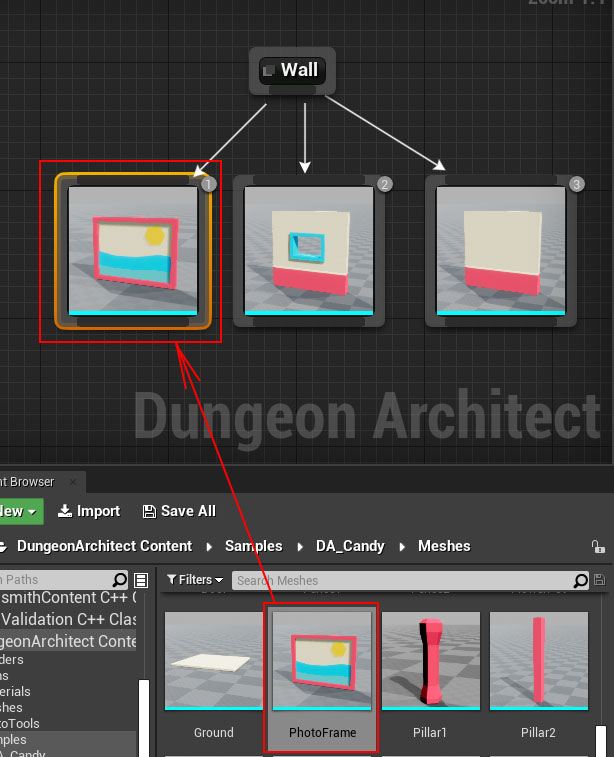The width and height of the screenshot is (614, 757).
Task: Select the Validation C++ Classes folder
Action: (68, 619)
